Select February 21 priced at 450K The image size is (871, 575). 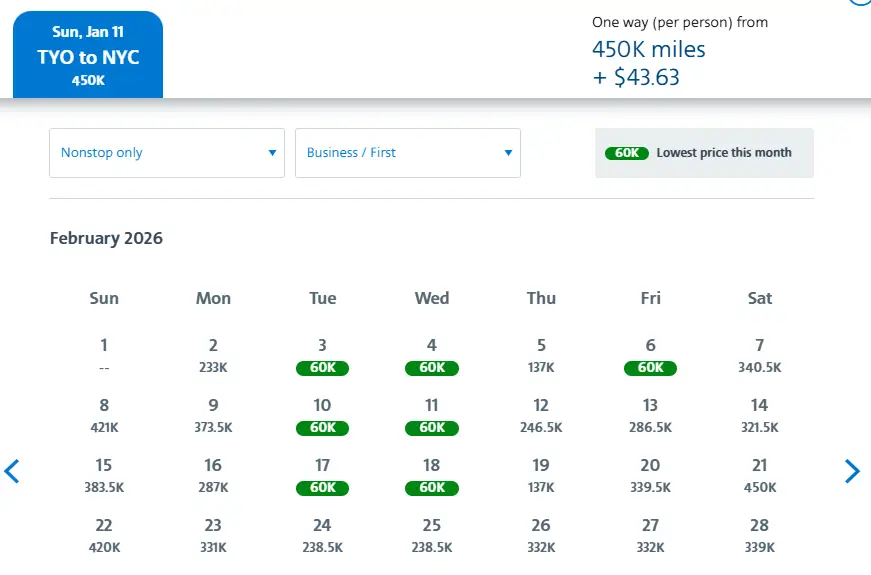[760, 476]
